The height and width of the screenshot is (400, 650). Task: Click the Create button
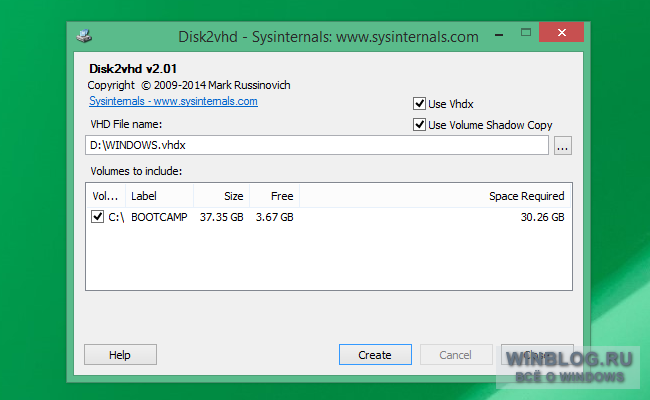click(x=375, y=355)
